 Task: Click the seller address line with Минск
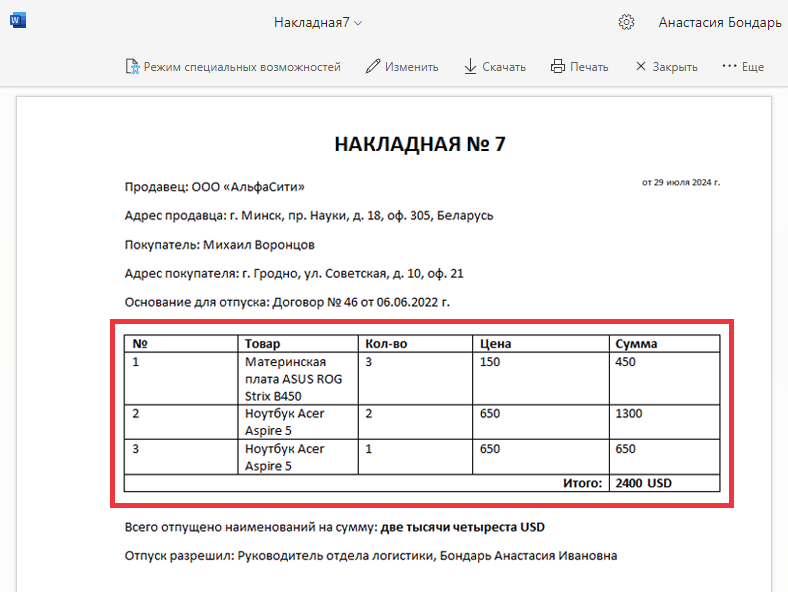(x=309, y=216)
